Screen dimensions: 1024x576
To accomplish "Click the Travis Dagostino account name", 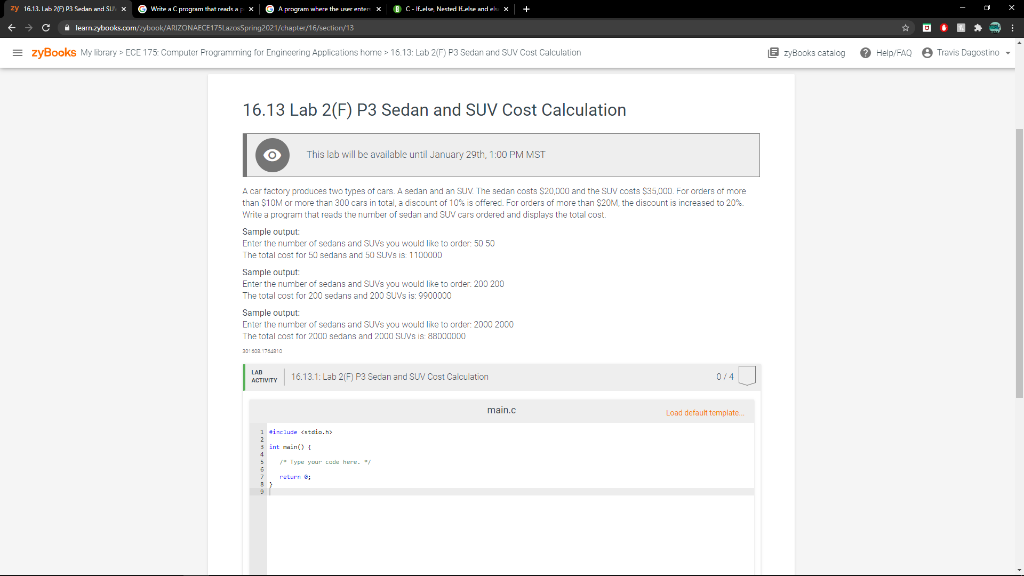I will pos(968,53).
